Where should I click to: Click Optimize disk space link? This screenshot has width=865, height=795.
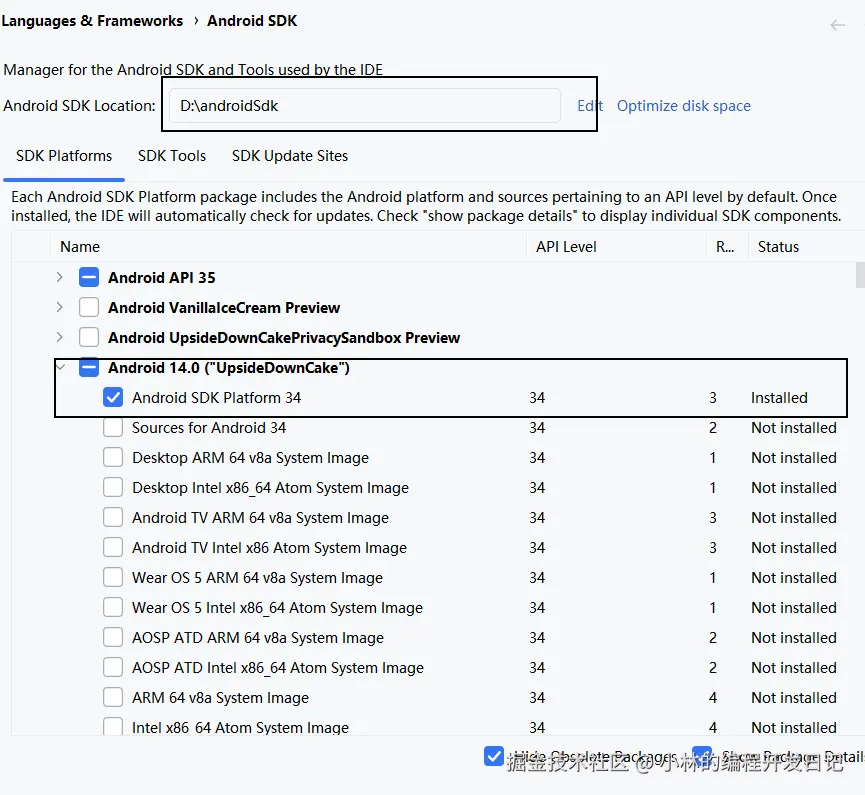[684, 105]
